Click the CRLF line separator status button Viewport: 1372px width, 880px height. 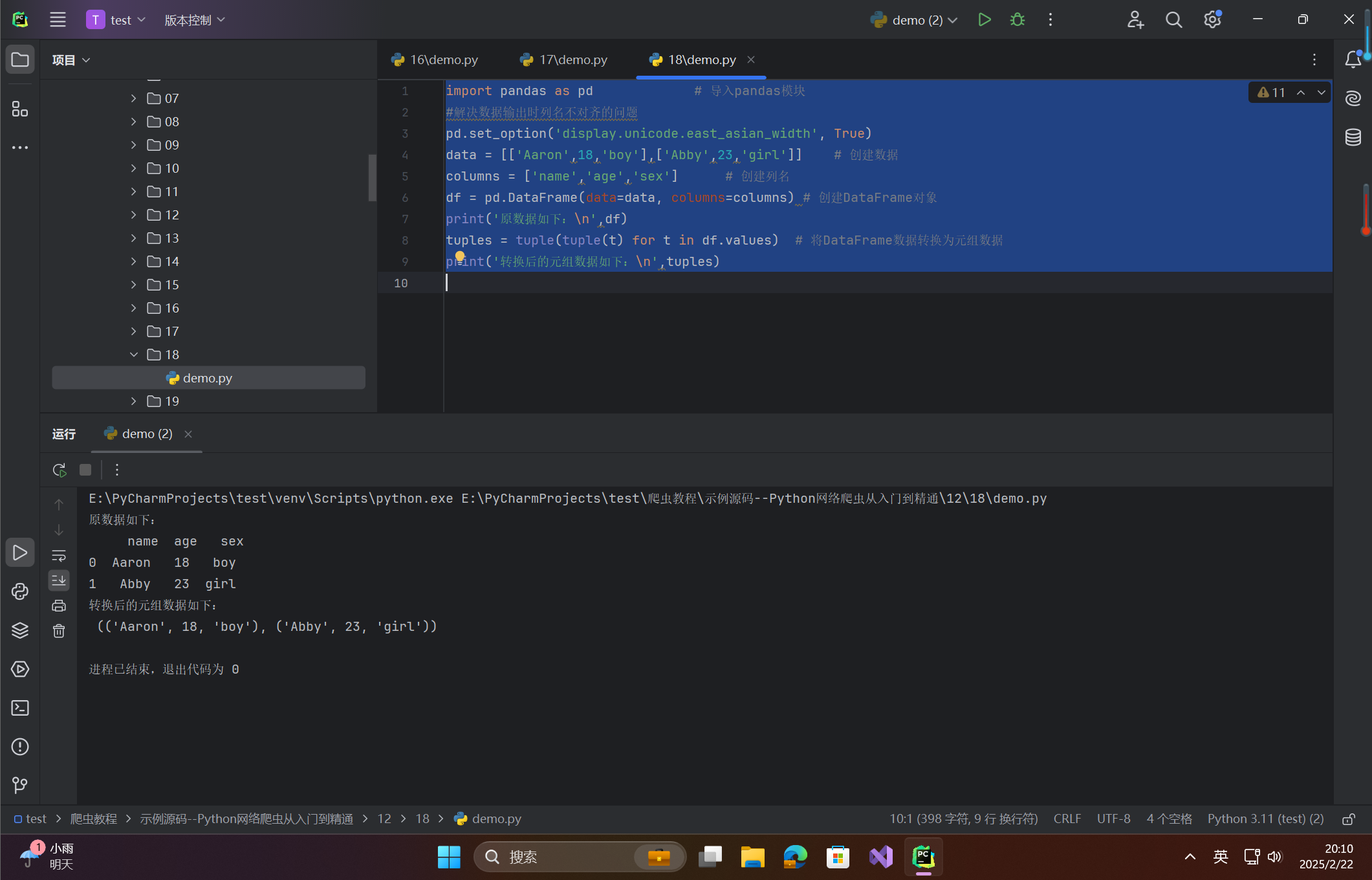(1067, 819)
